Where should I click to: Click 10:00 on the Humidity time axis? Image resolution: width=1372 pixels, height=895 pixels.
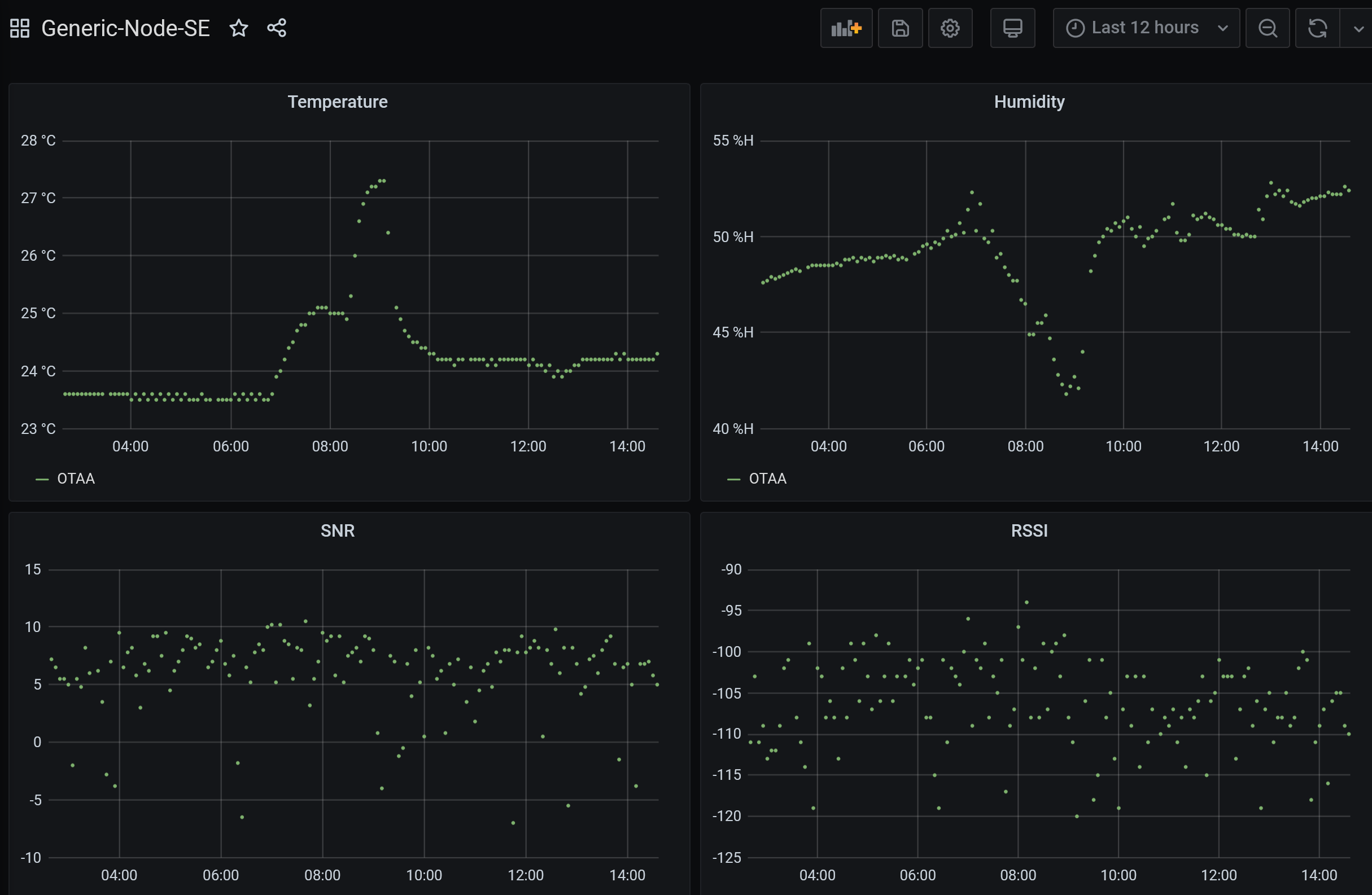[x=1123, y=446]
